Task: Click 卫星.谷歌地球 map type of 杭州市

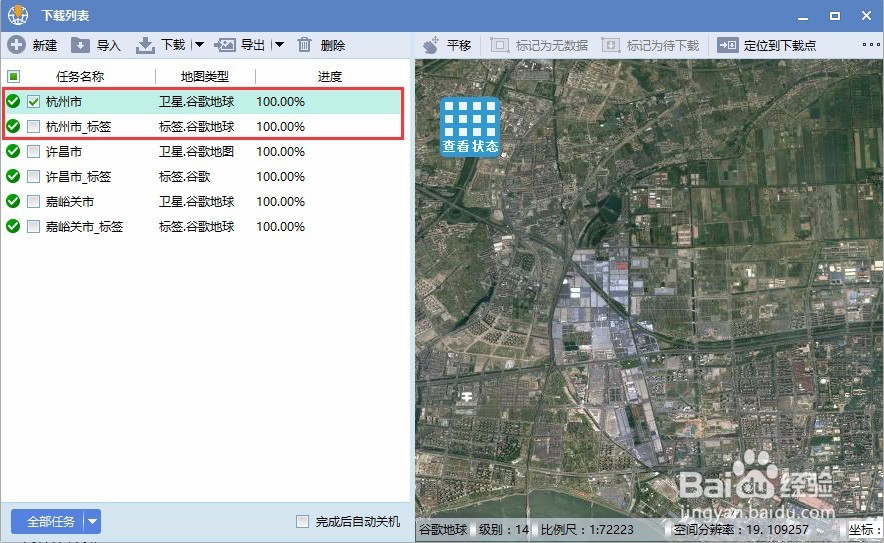Action: pyautogui.click(x=196, y=101)
